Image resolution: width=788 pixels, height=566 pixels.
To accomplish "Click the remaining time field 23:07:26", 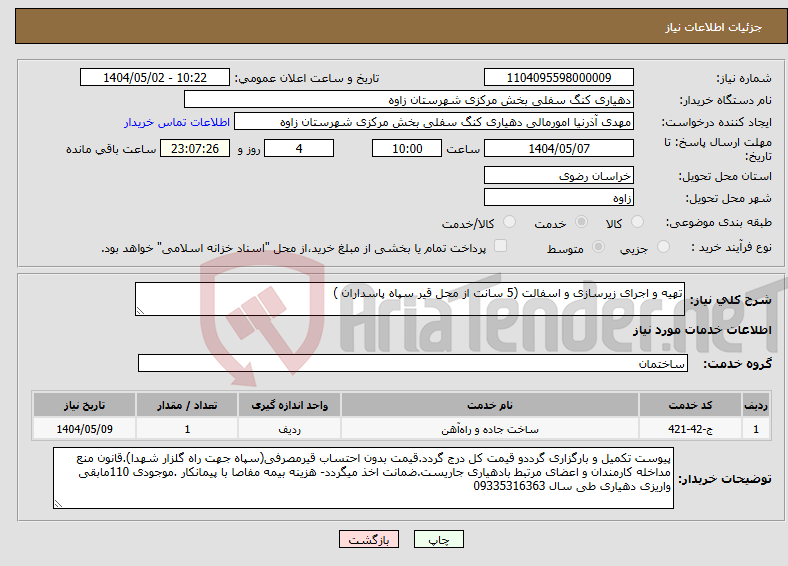I will [195, 148].
